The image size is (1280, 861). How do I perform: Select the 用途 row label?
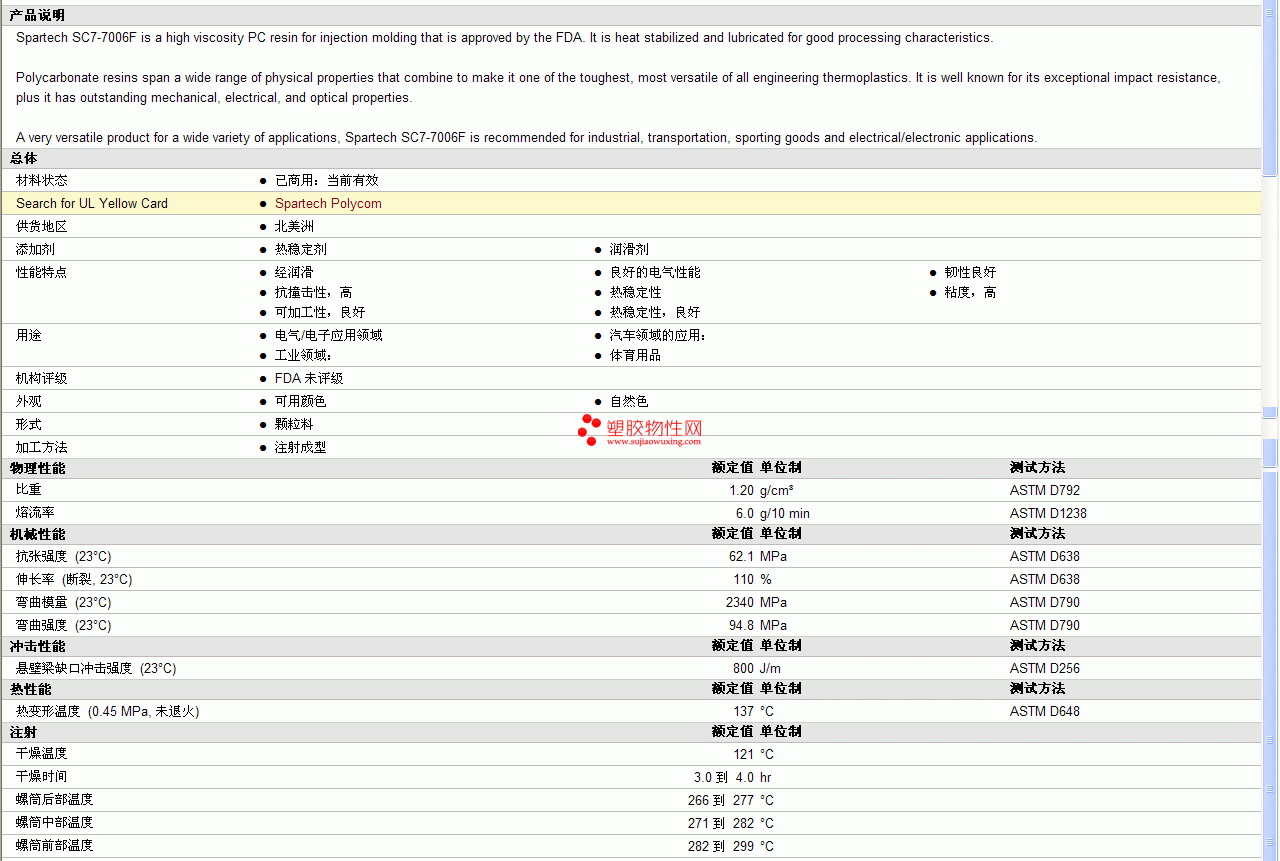click(29, 335)
